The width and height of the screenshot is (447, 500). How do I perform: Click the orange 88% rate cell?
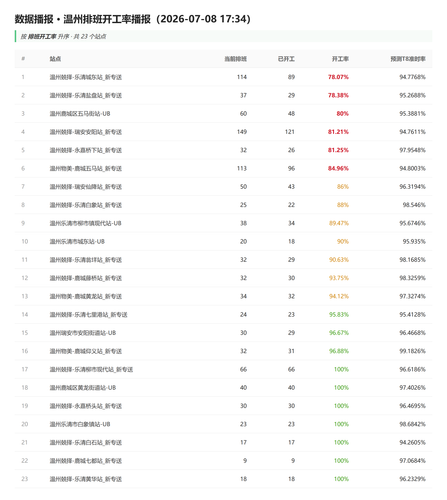point(343,205)
